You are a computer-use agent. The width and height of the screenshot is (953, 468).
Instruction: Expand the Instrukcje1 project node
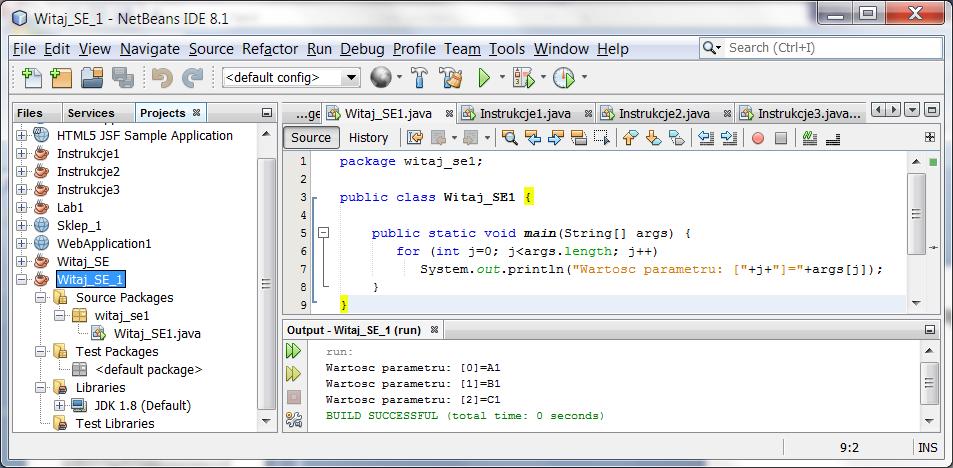click(x=22, y=154)
